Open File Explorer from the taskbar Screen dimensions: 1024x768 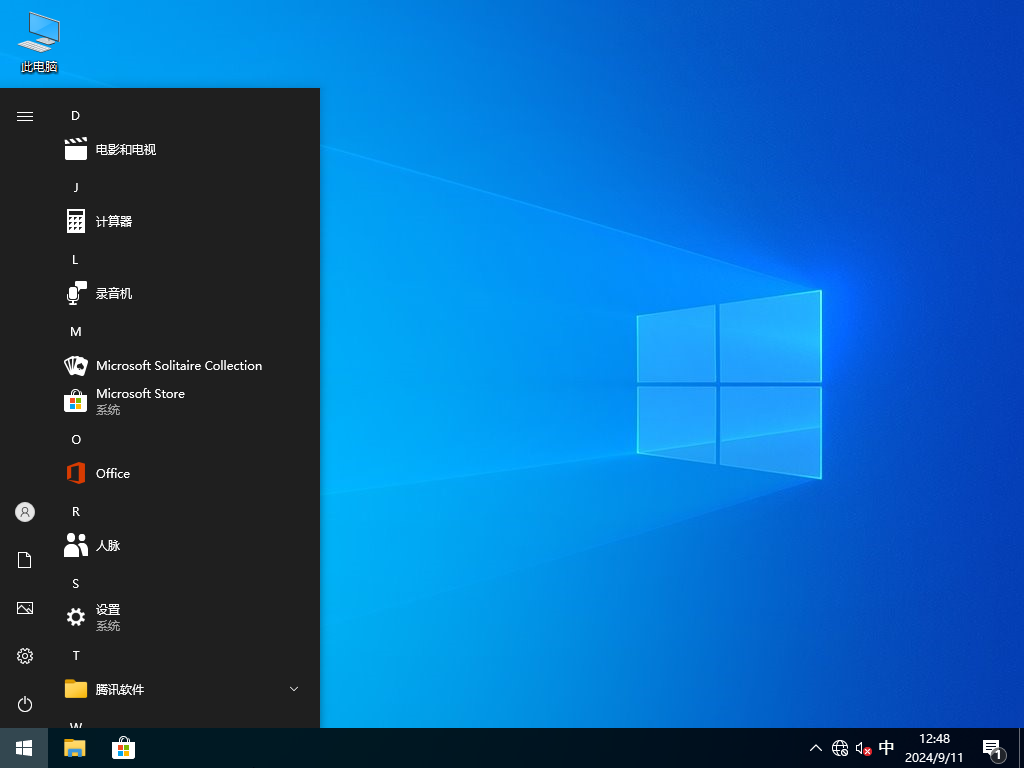(x=74, y=748)
